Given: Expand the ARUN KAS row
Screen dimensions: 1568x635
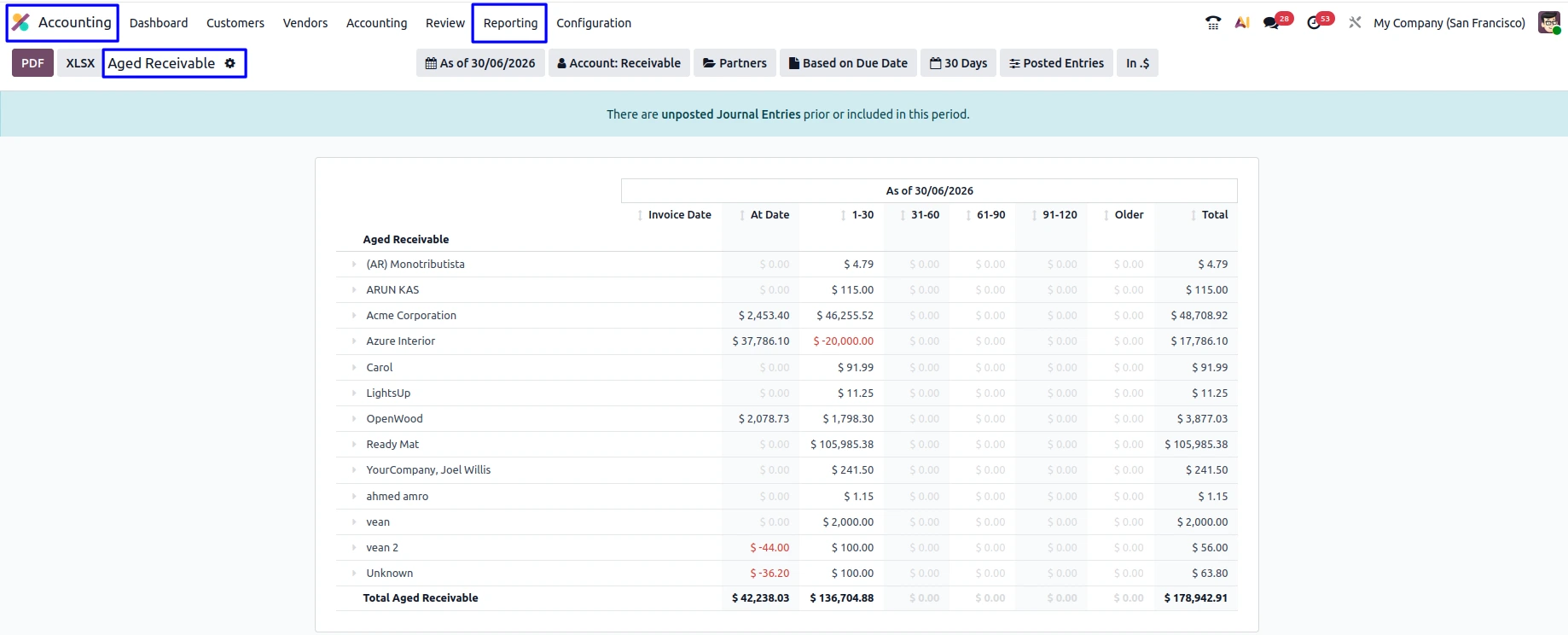Looking at the screenshot, I should tap(354, 290).
